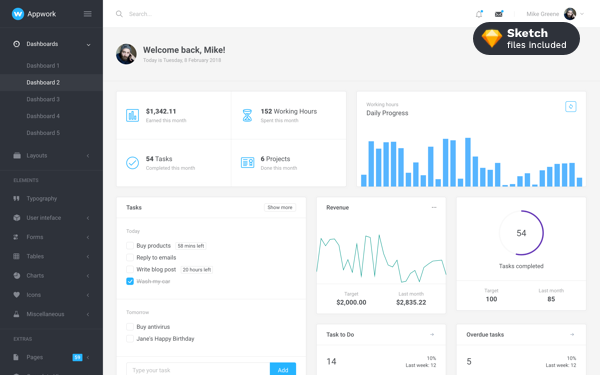Click the search magnifier icon
The image size is (600, 375).
pyautogui.click(x=119, y=14)
